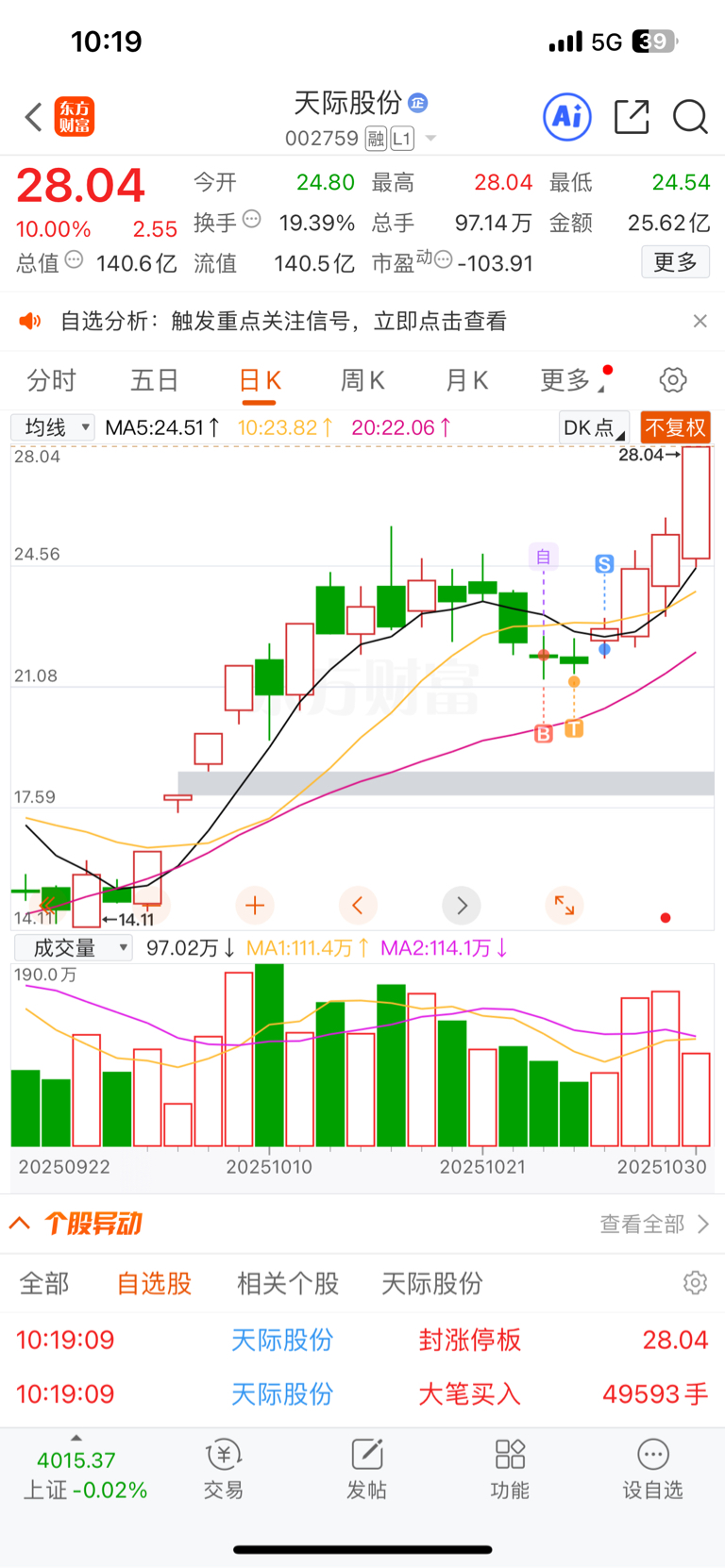Image resolution: width=725 pixels, height=1568 pixels.
Task: Open the search magnifier icon
Action: [690, 117]
